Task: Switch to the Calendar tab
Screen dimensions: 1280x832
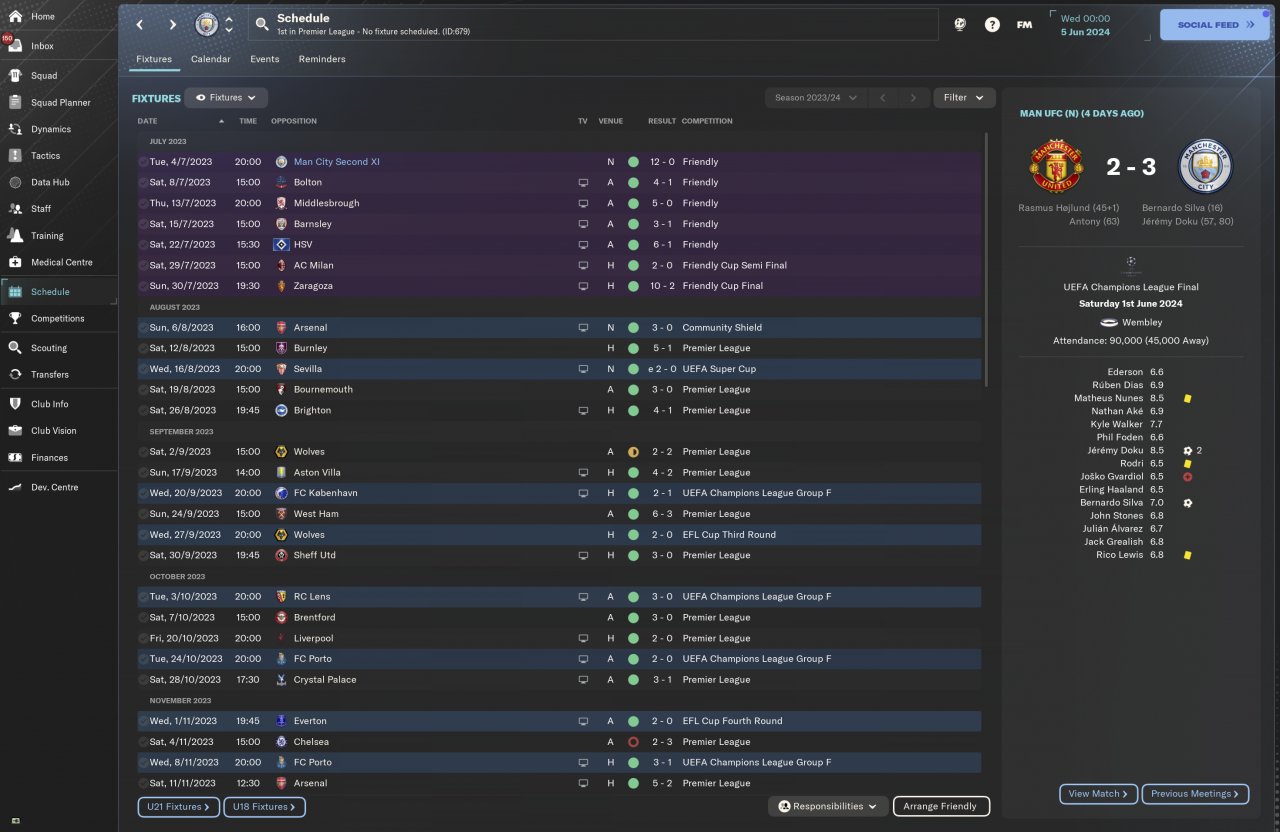Action: tap(210, 59)
